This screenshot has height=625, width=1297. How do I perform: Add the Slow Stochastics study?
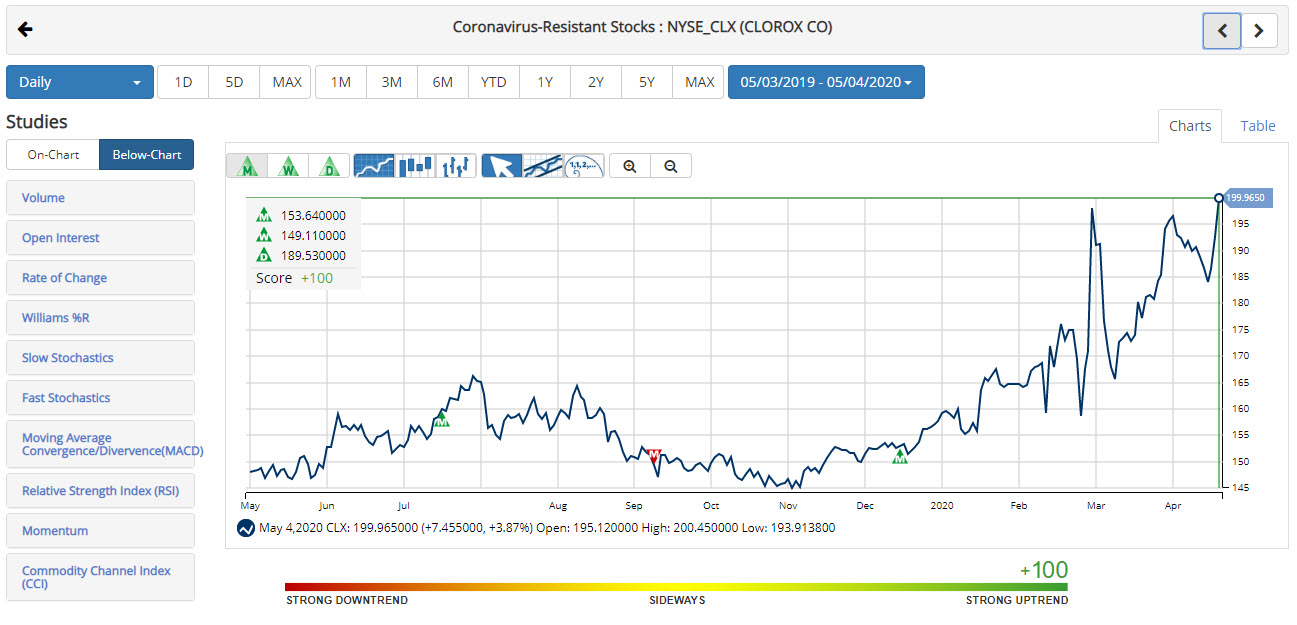point(100,358)
